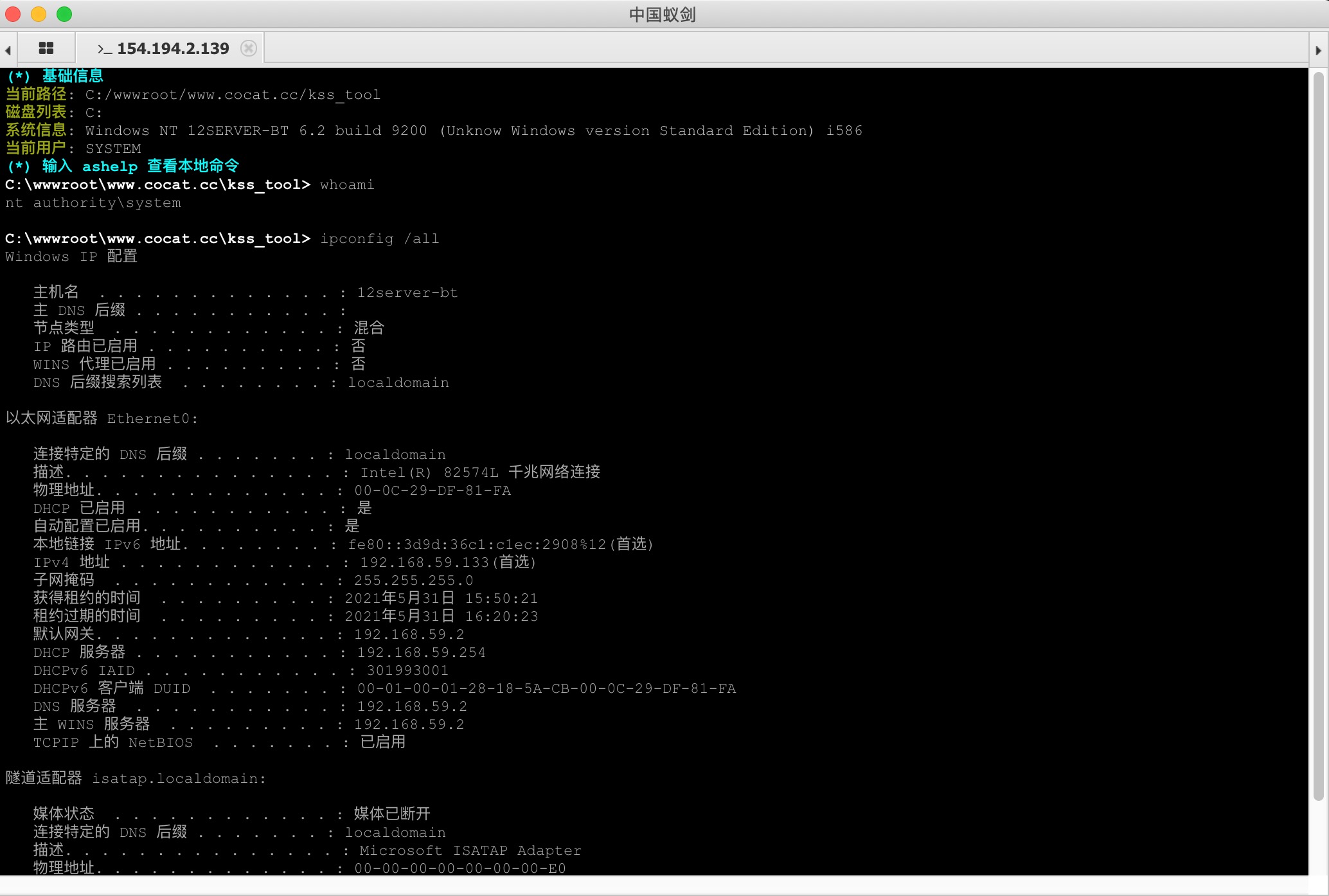Click the window title 中国蚁剑
The image size is (1329, 896).
click(x=663, y=14)
